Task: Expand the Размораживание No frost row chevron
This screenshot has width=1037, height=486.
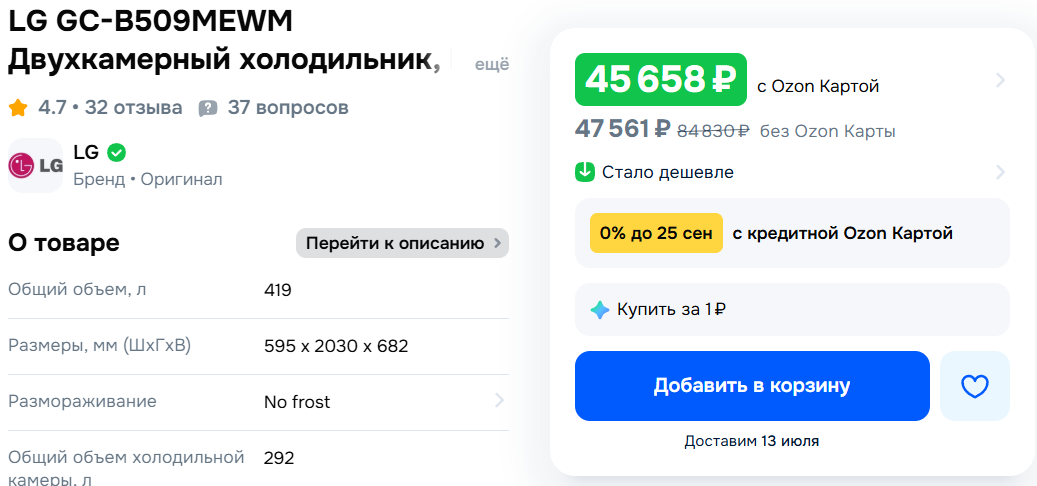Action: point(499,402)
